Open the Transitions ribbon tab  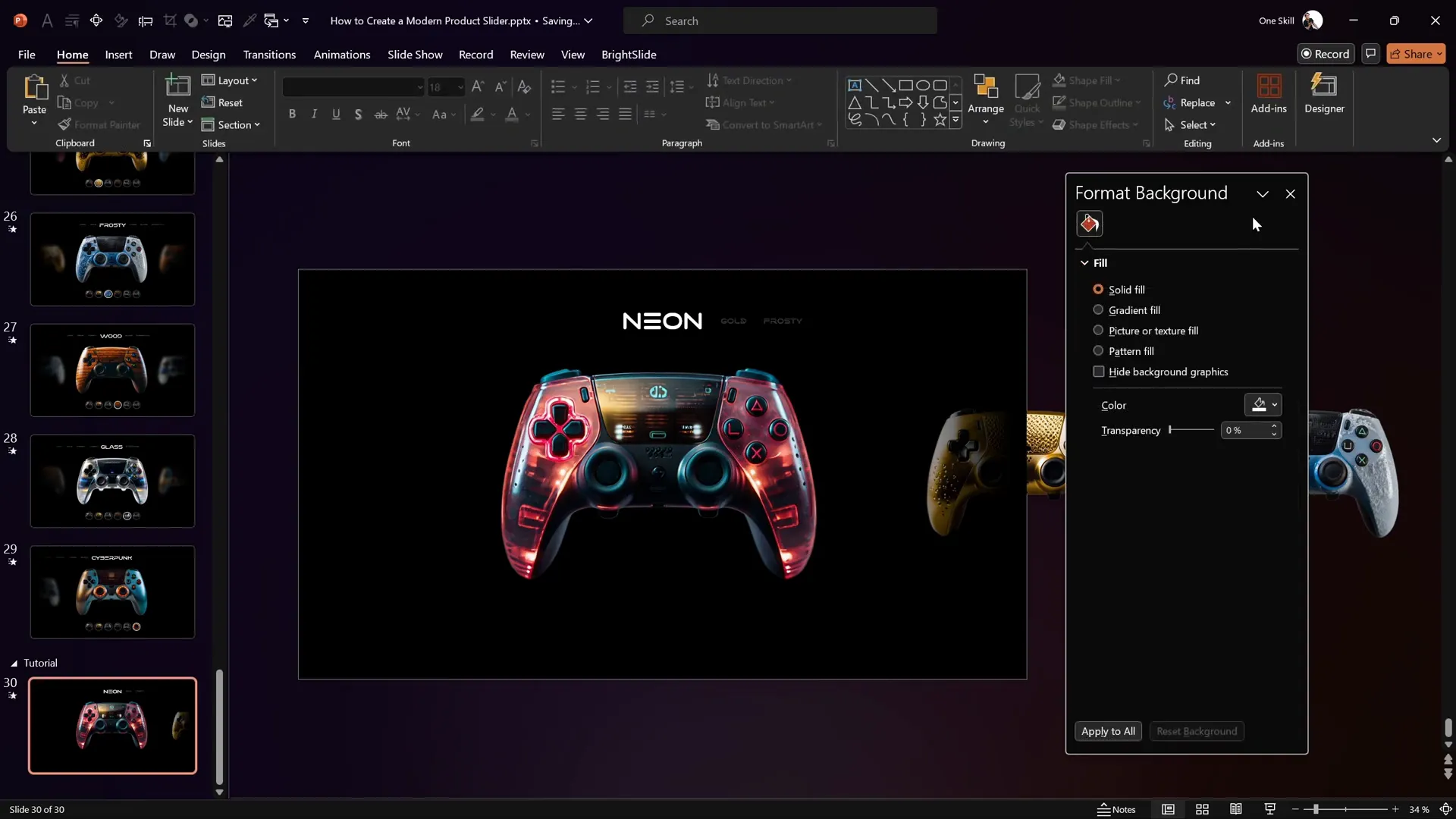(x=269, y=55)
